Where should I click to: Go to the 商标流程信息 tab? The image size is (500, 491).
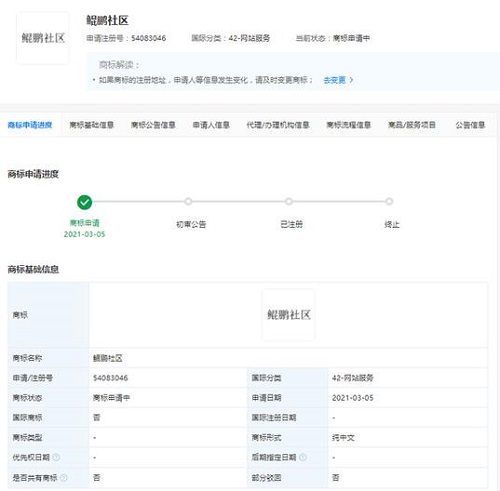pyautogui.click(x=349, y=125)
